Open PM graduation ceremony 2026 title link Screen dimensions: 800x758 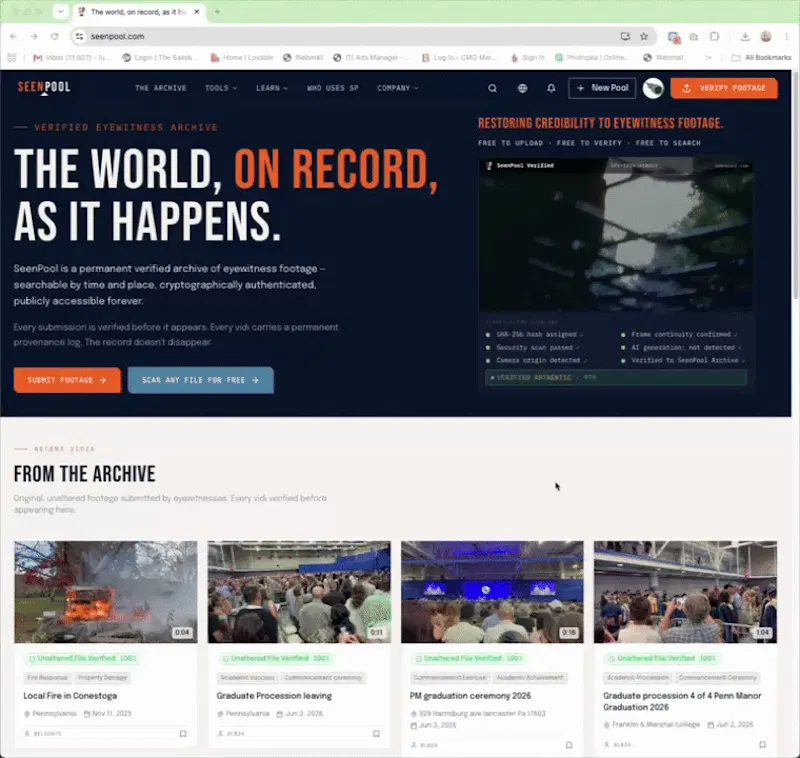(x=470, y=696)
